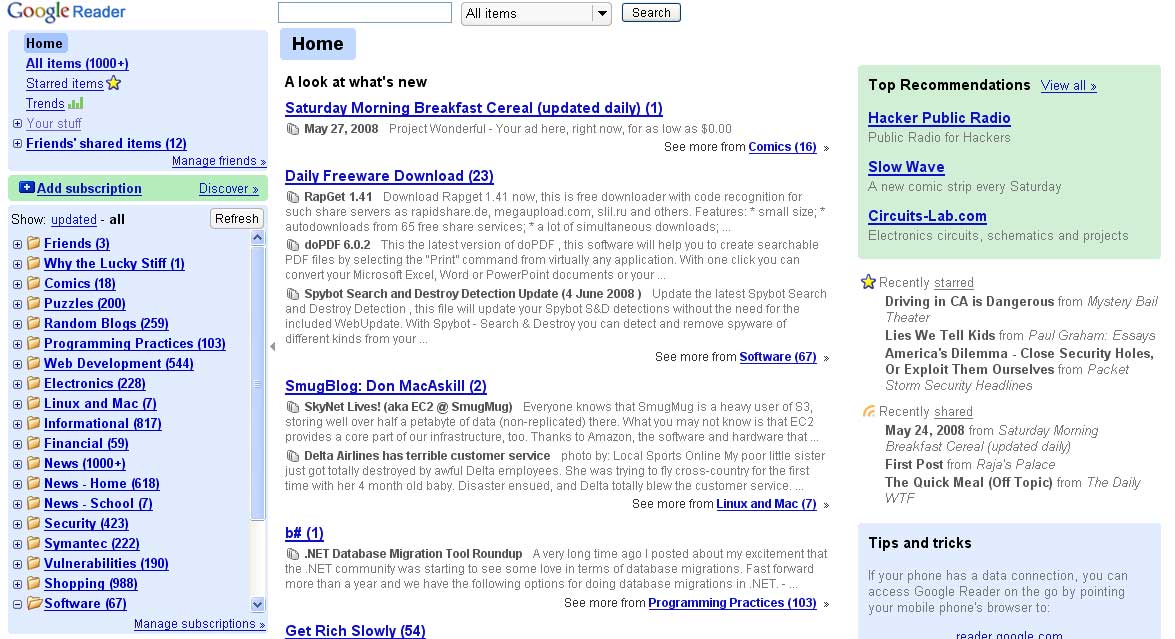This screenshot has width=1175, height=639.
Task: Open the News - Home (618) folder
Action: [x=101, y=483]
